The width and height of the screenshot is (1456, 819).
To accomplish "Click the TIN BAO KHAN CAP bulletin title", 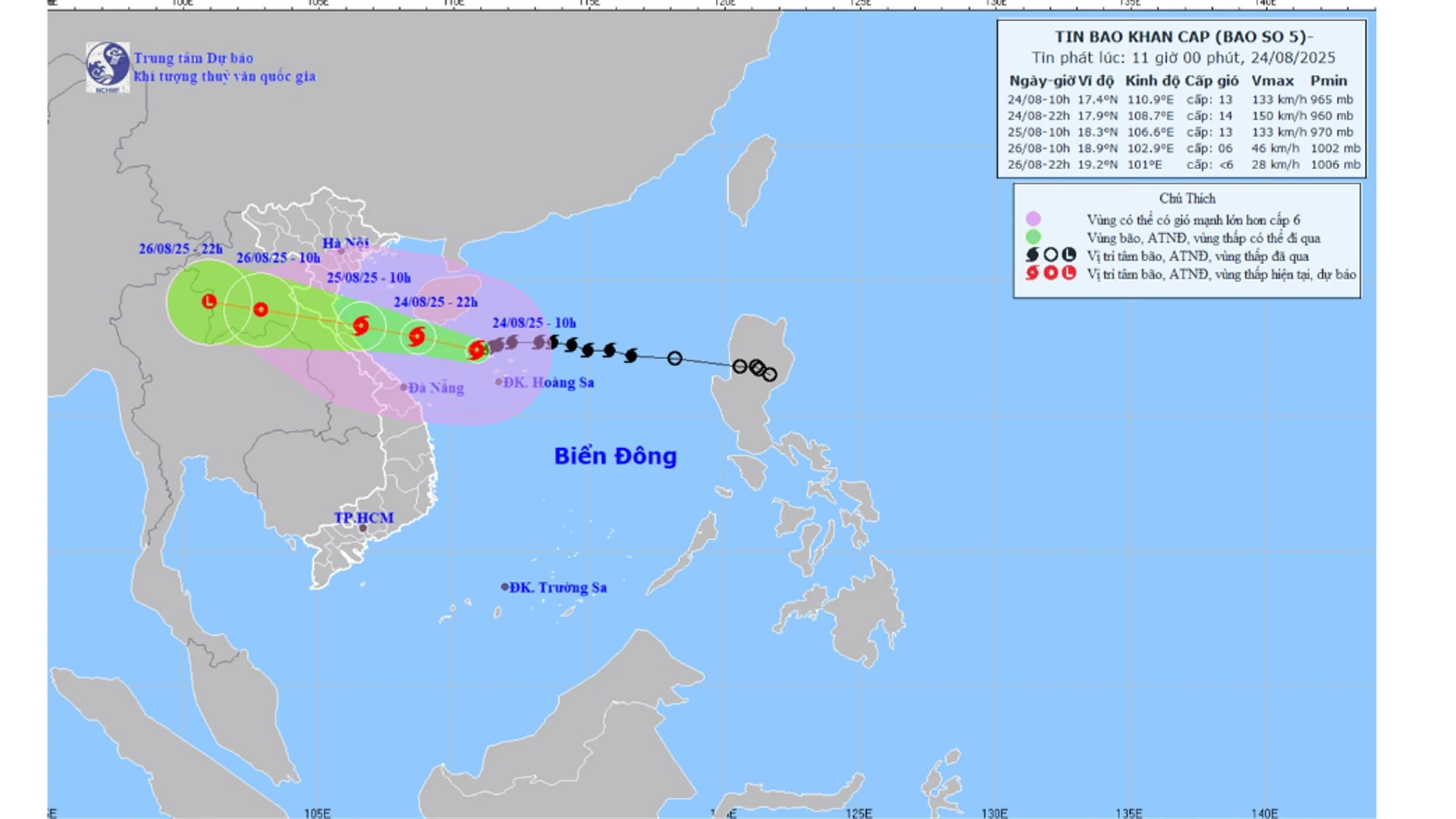I will [x=1183, y=36].
